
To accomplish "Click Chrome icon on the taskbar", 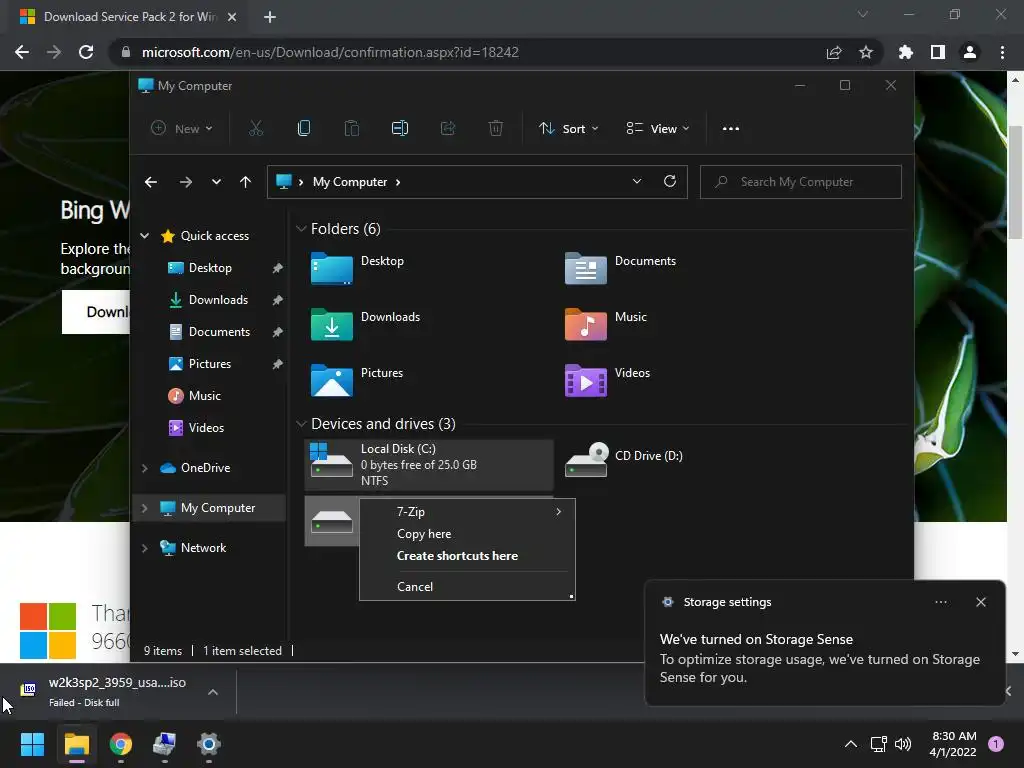I will [x=121, y=744].
